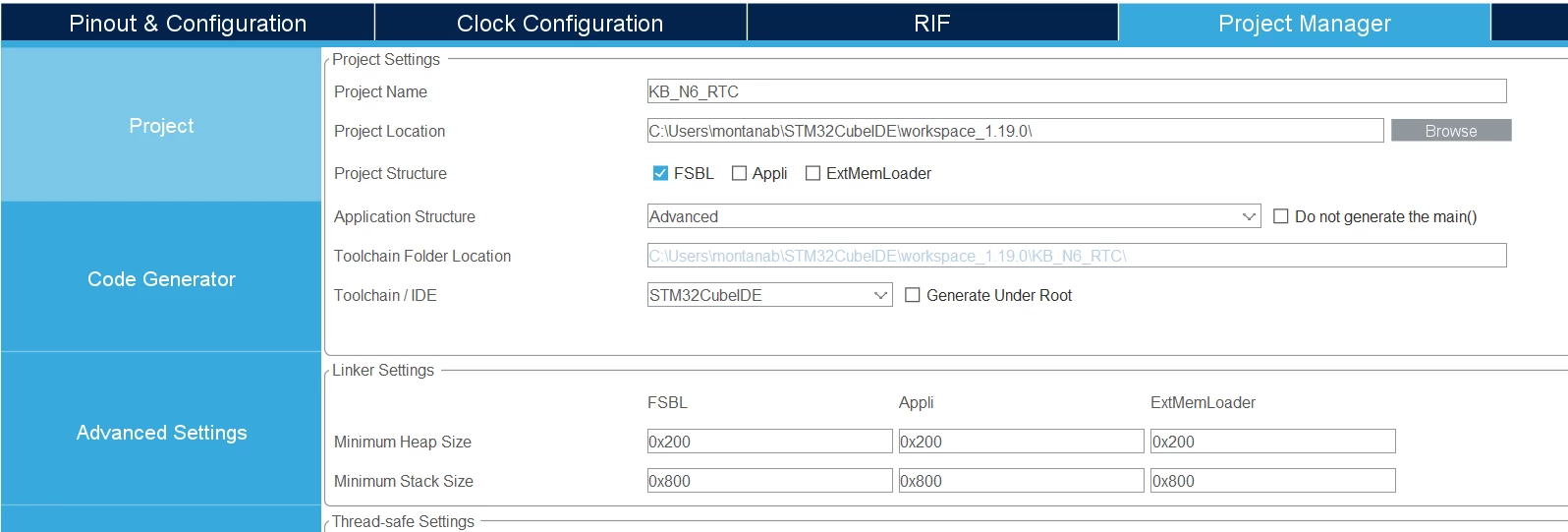Image resolution: width=1568 pixels, height=532 pixels.
Task: Switch to Pinout & Configuration tab
Action: coord(188,23)
